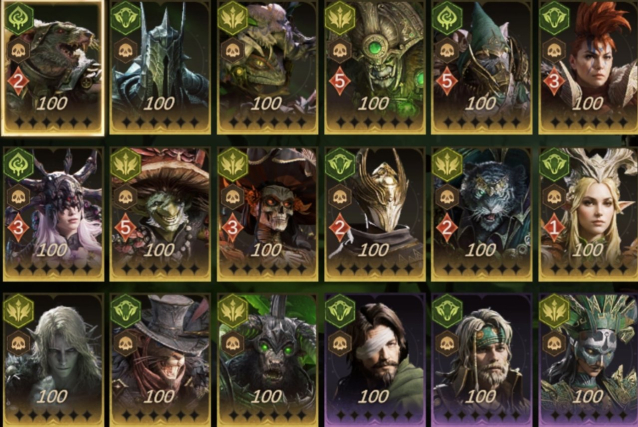Choose the skeleton pirate hero card
The width and height of the screenshot is (638, 427).
[267, 214]
